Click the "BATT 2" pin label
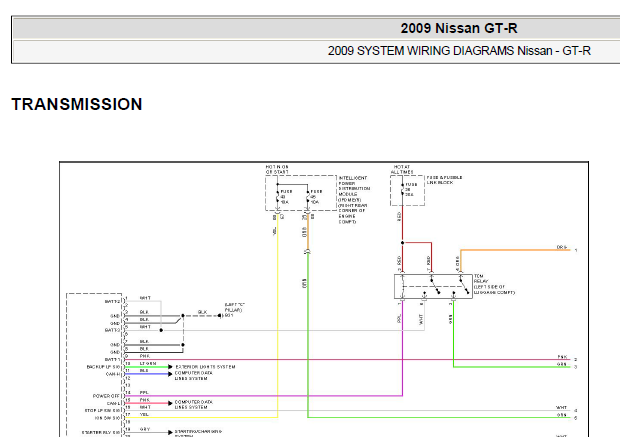Viewport: 620px width, 437px height. (112, 301)
